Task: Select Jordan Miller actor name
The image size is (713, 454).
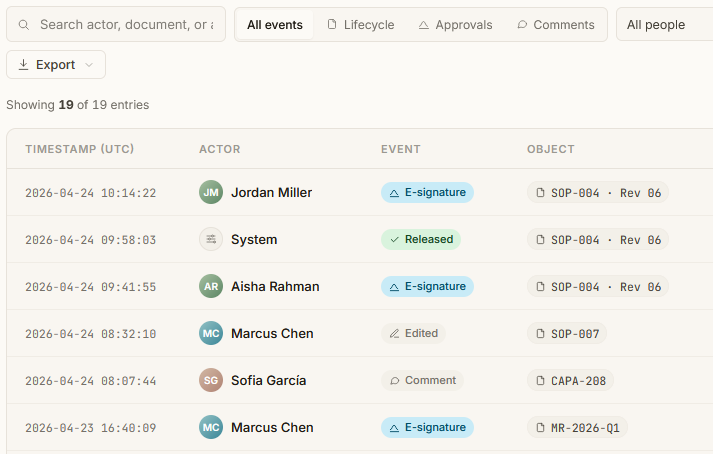Action: pos(271,192)
